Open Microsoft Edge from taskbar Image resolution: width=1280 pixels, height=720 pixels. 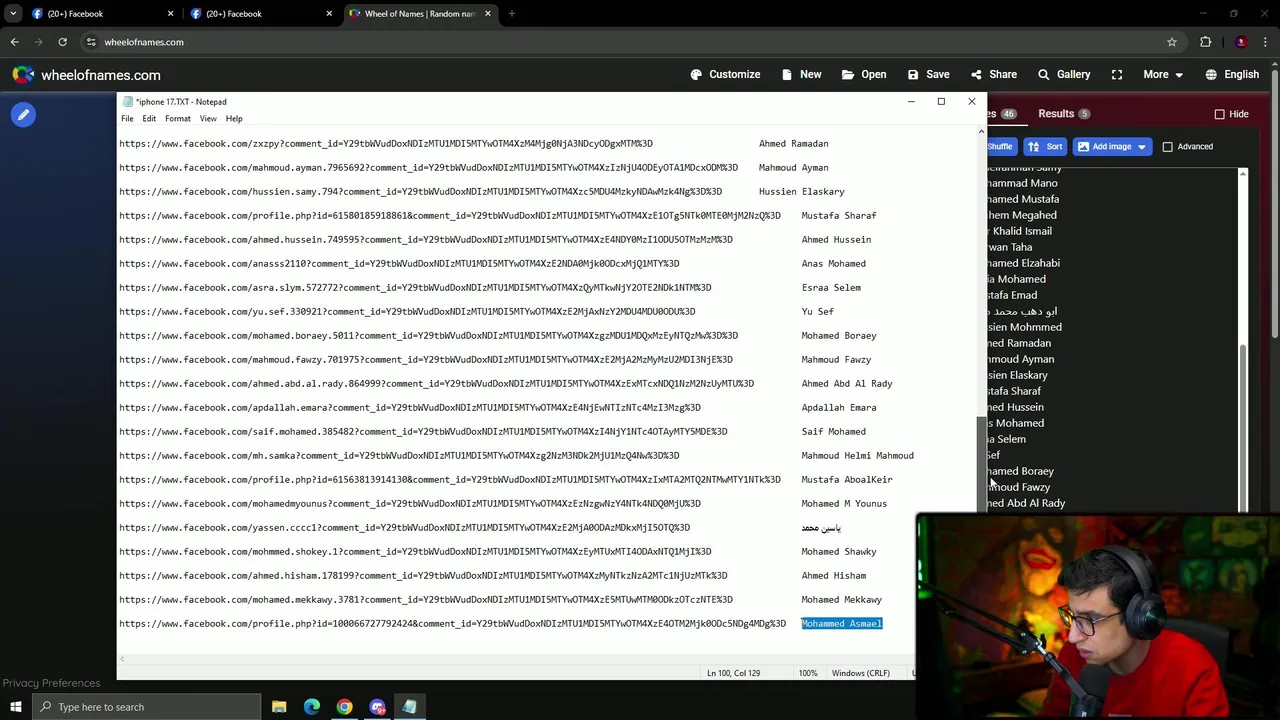(x=312, y=707)
